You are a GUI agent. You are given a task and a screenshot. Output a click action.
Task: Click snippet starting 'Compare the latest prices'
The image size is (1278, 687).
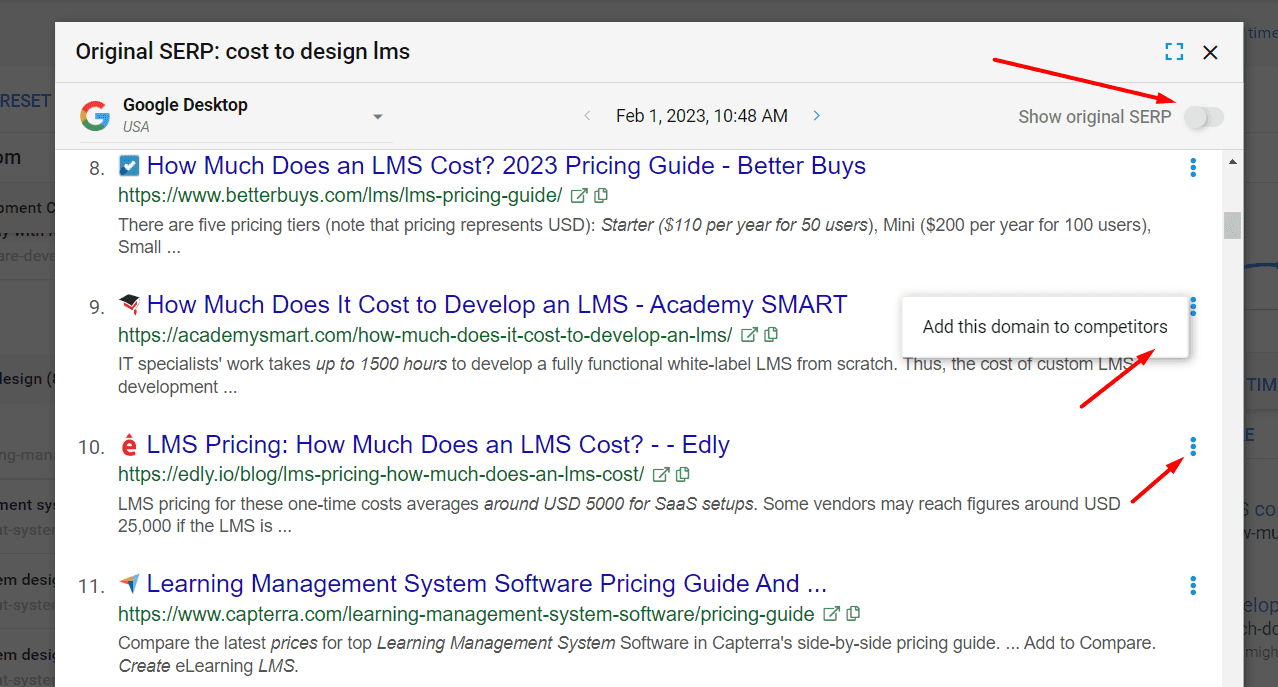pyautogui.click(x=637, y=654)
